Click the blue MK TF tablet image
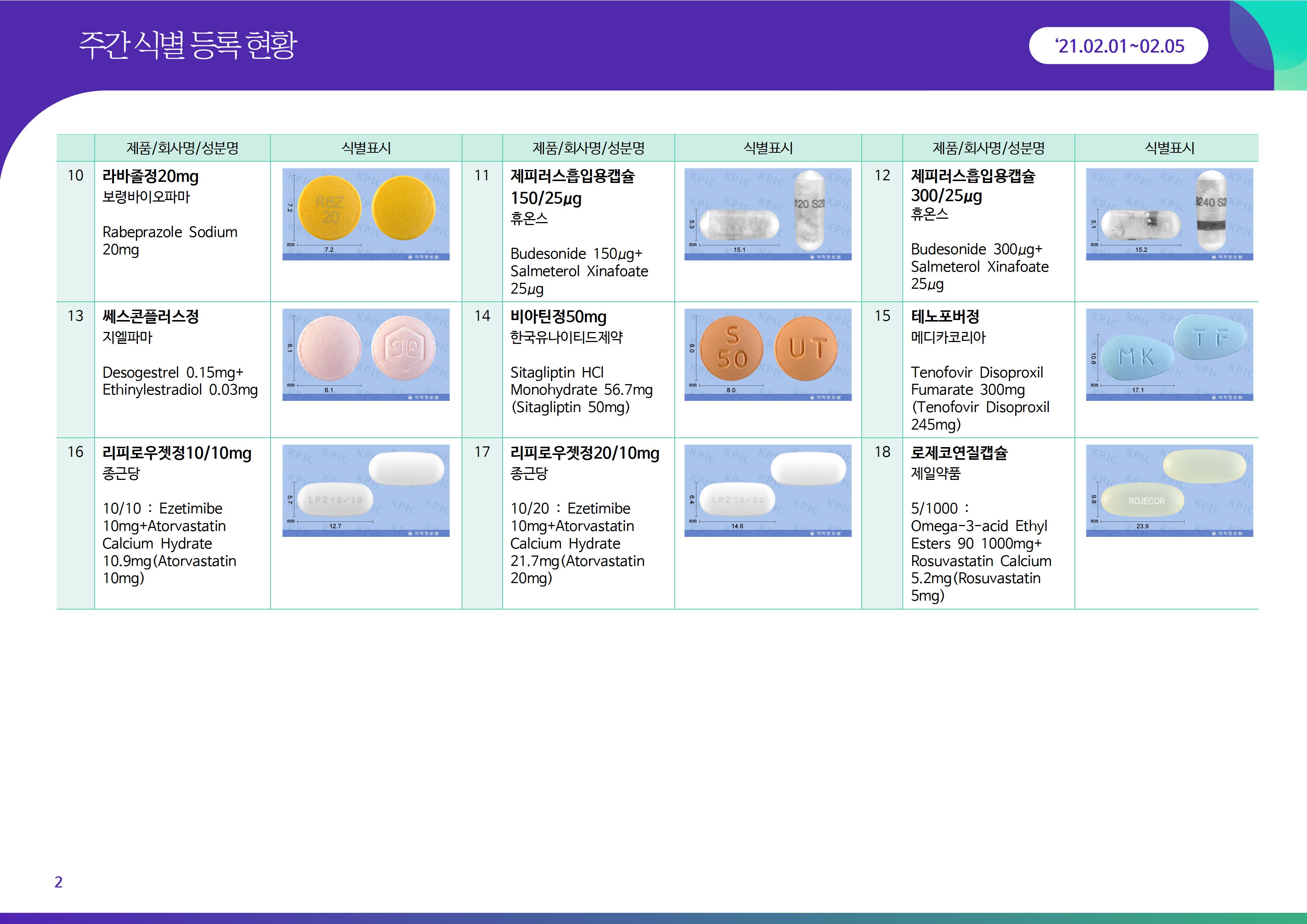The image size is (1307, 924). 1169,354
